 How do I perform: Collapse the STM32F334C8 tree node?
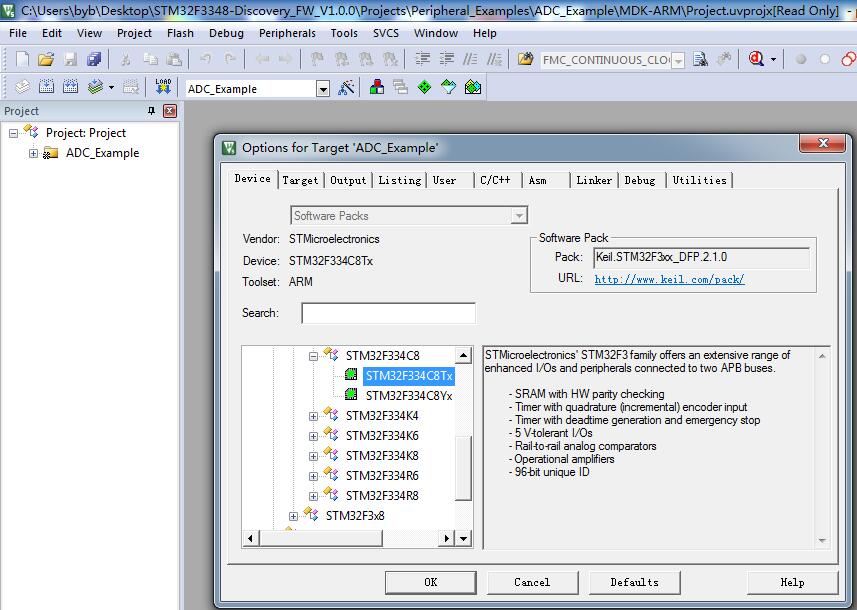313,356
